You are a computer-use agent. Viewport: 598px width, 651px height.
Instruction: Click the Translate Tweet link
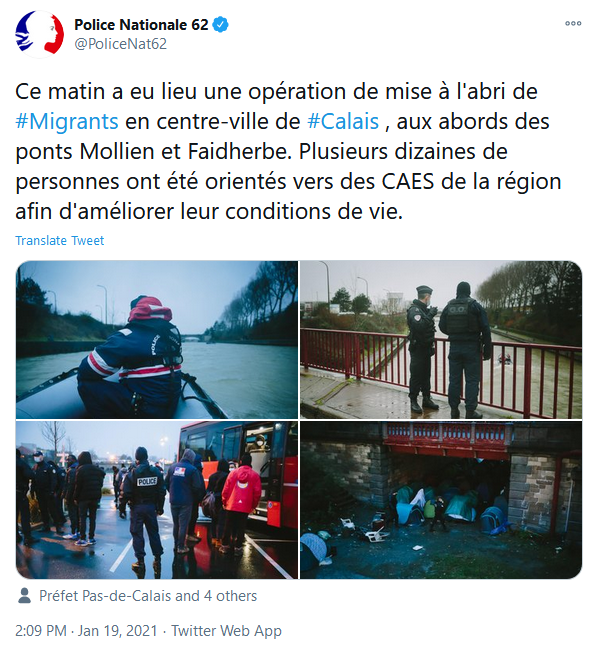point(59,240)
